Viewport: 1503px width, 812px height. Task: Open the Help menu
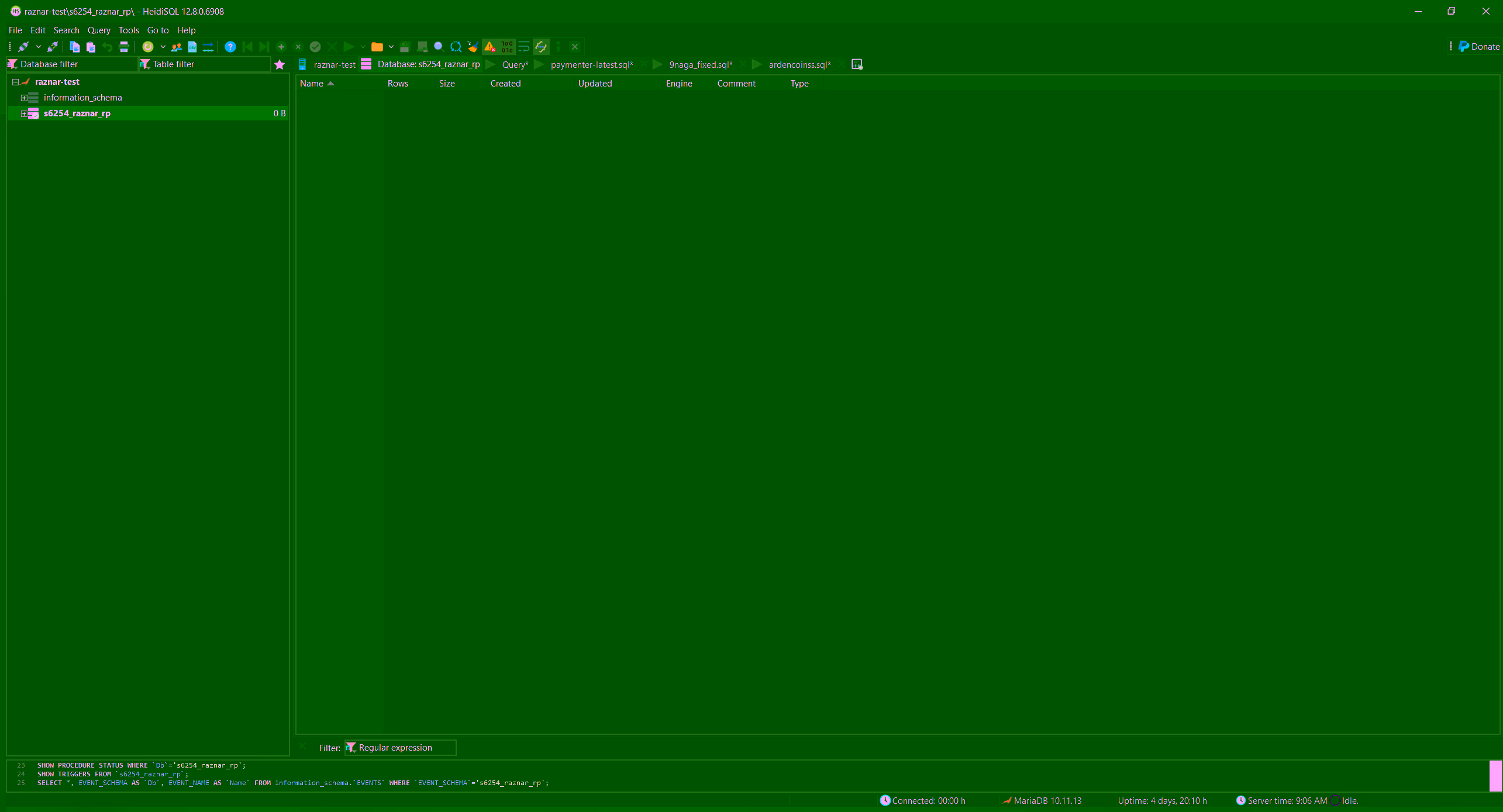point(187,30)
